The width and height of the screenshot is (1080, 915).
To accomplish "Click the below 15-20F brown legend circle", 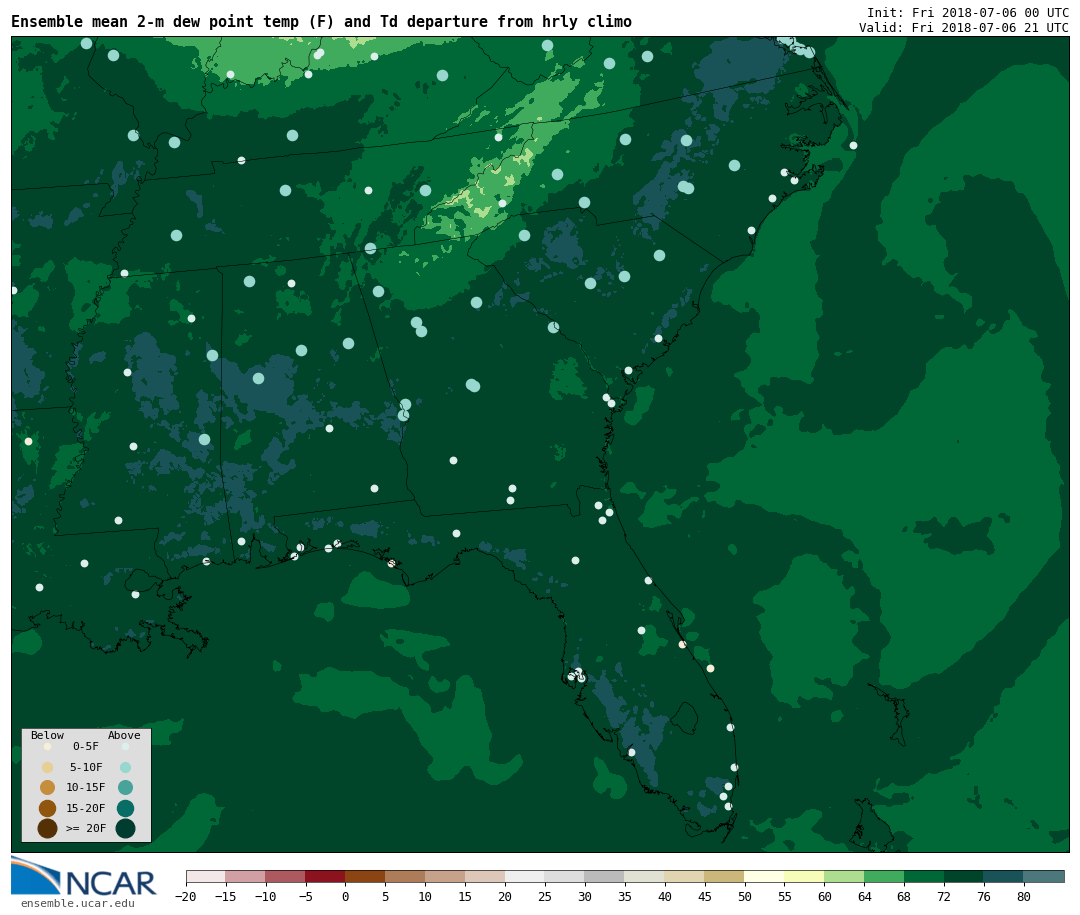I will pos(48,808).
